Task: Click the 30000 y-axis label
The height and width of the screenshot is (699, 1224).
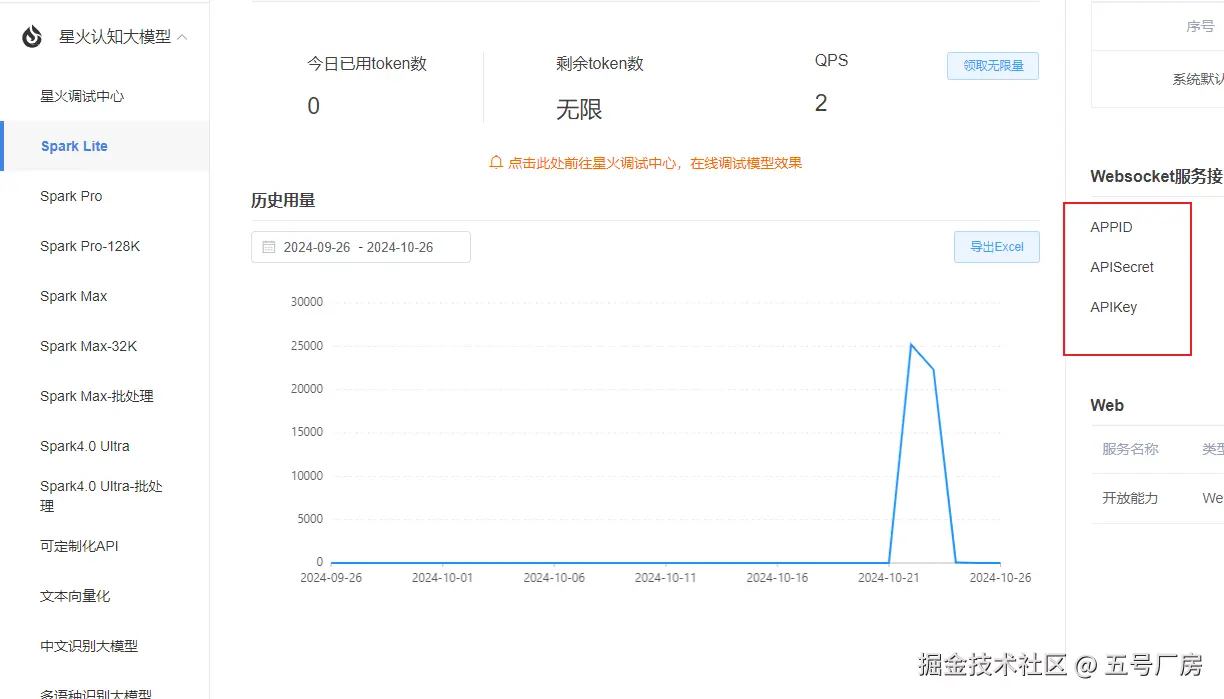Action: click(x=306, y=302)
